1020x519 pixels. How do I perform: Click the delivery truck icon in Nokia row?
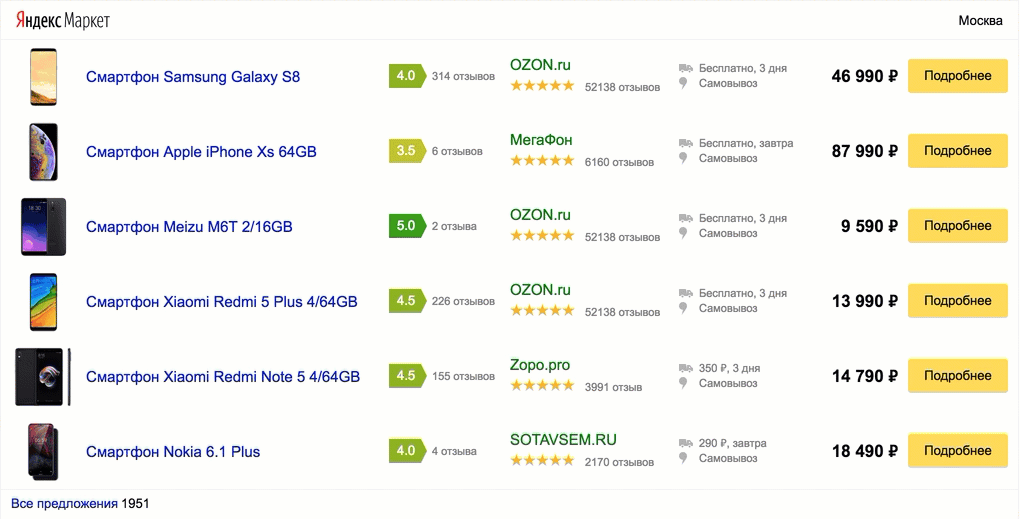tap(685, 443)
